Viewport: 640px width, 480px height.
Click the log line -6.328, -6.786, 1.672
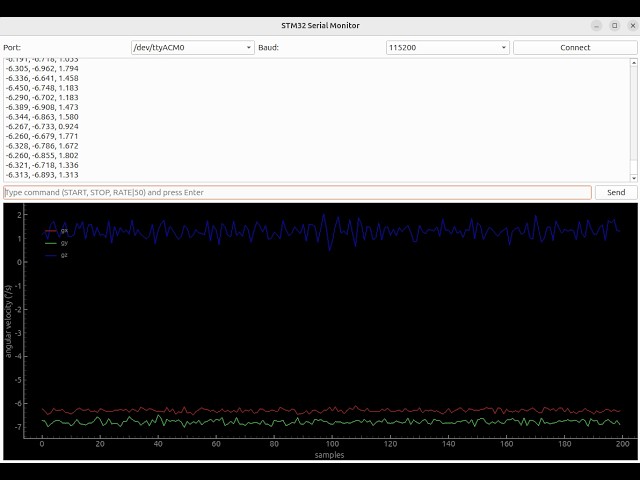click(42, 146)
